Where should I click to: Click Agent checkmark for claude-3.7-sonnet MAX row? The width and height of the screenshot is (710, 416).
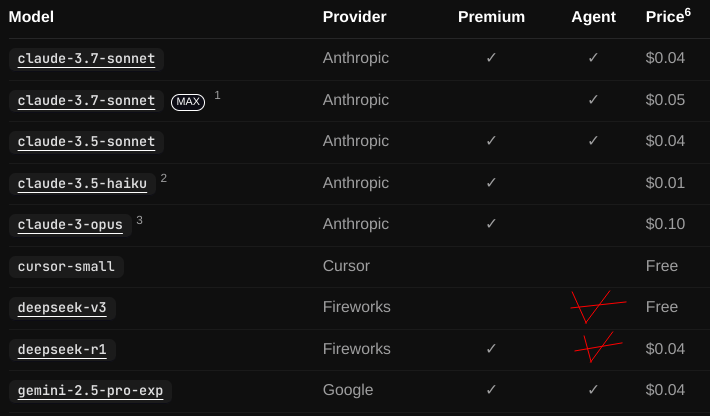click(593, 100)
